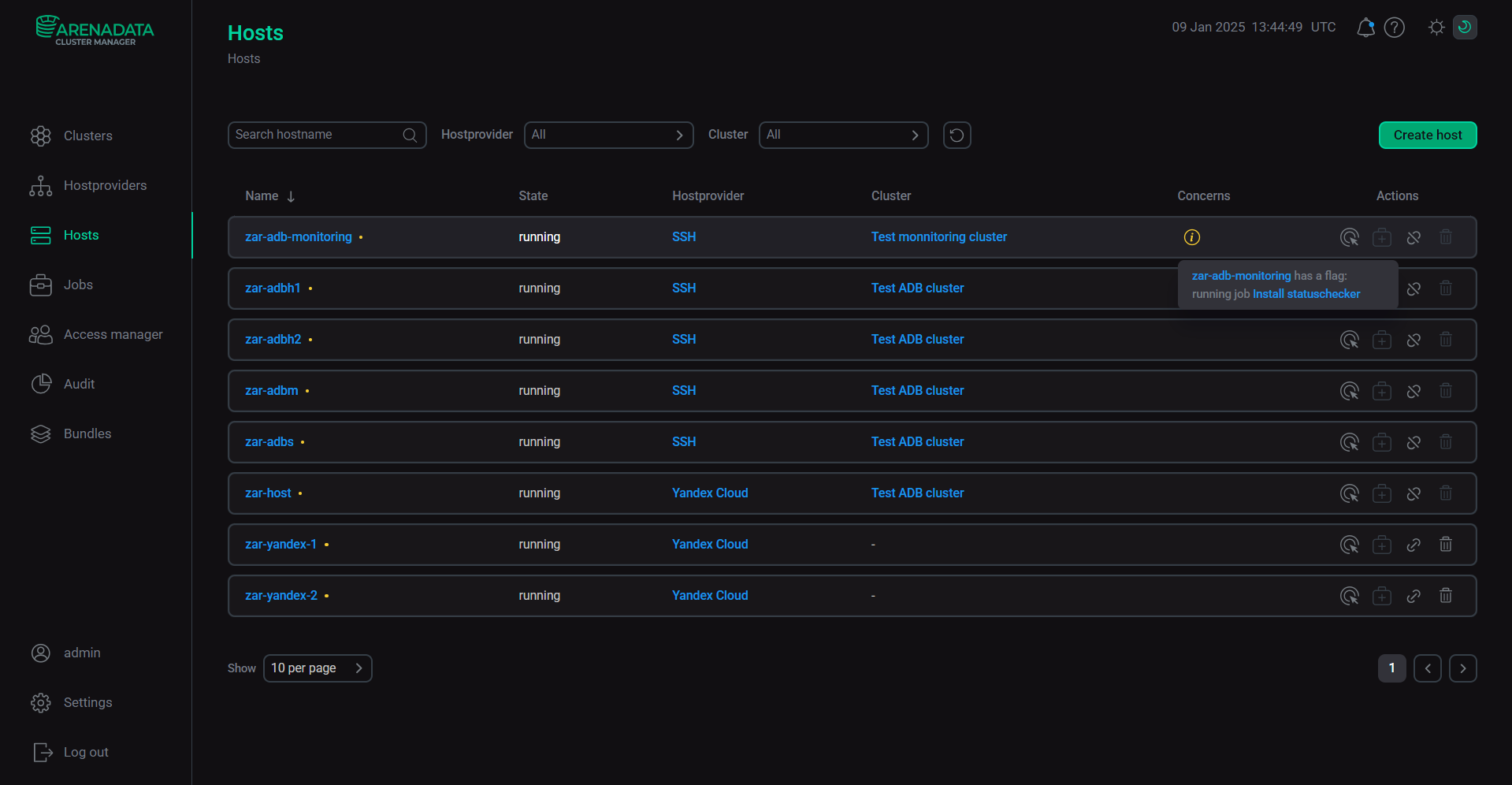Run actions icon for zar-host row
Viewport: 1512px width, 785px height.
tap(1350, 493)
